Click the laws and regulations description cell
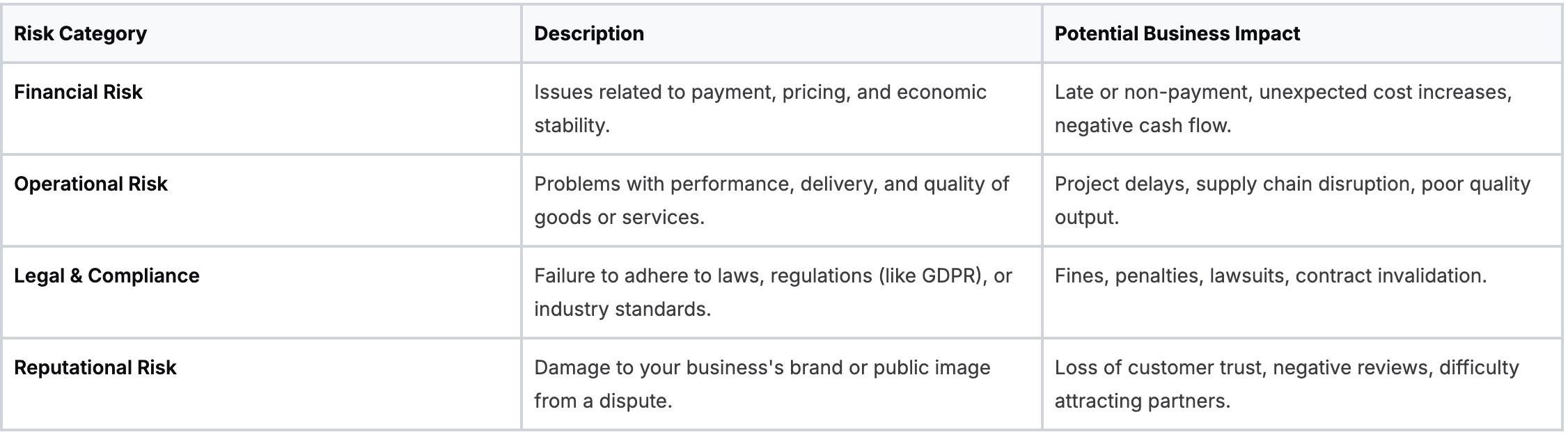1568x439 pixels. (772, 292)
